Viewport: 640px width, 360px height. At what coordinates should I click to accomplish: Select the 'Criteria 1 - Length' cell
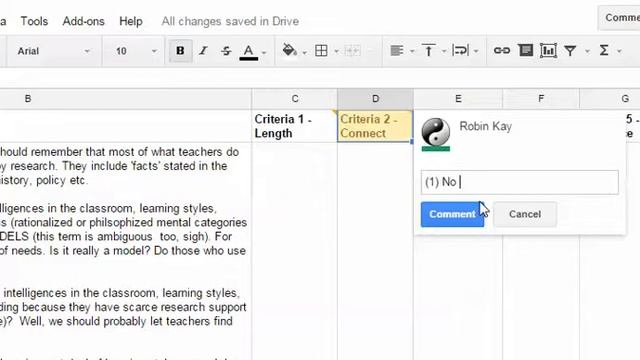tap(295, 126)
